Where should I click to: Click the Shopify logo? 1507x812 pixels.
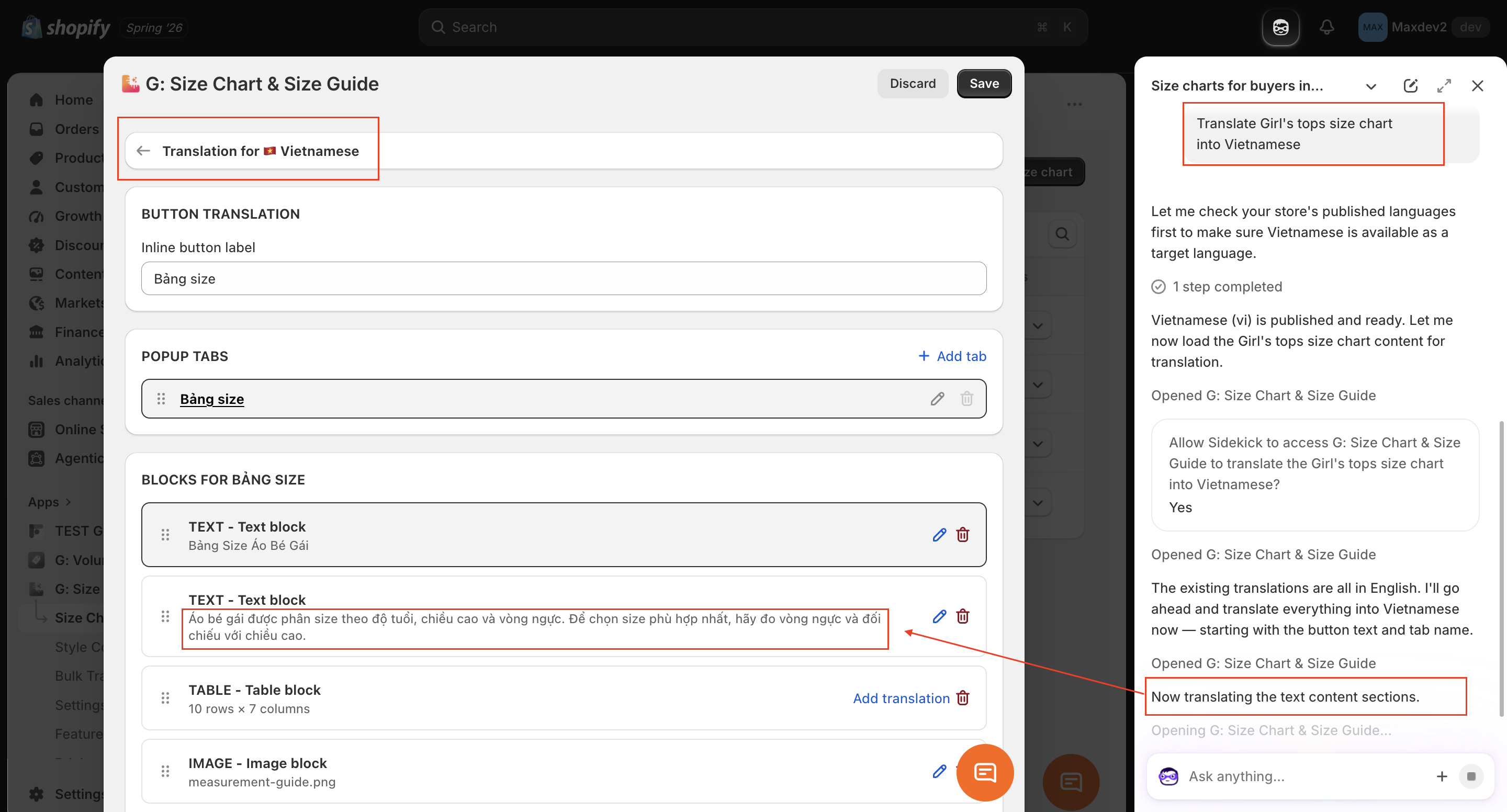65,27
